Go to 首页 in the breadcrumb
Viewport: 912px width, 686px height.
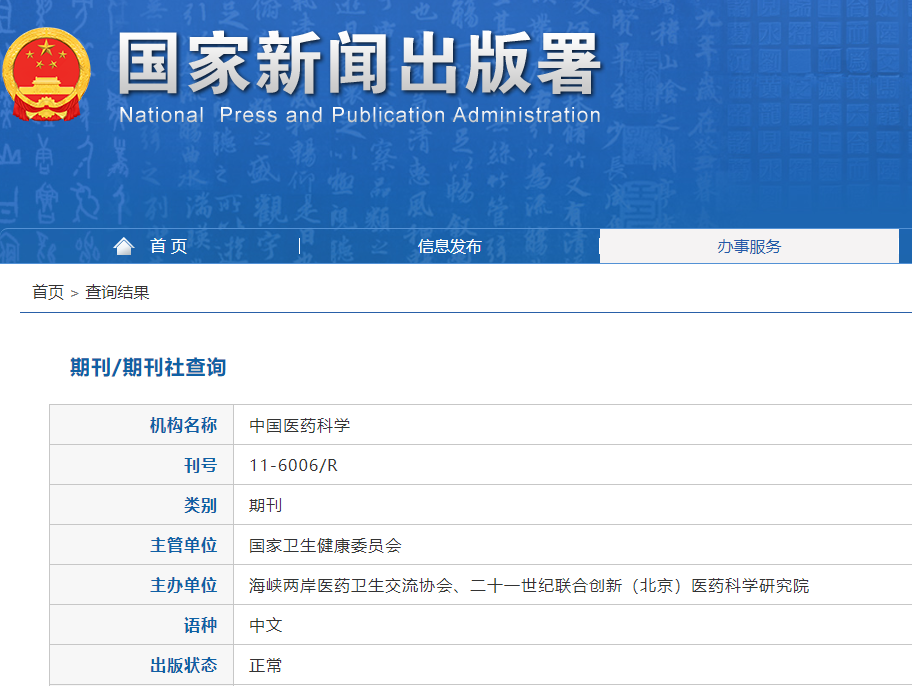coord(48,292)
